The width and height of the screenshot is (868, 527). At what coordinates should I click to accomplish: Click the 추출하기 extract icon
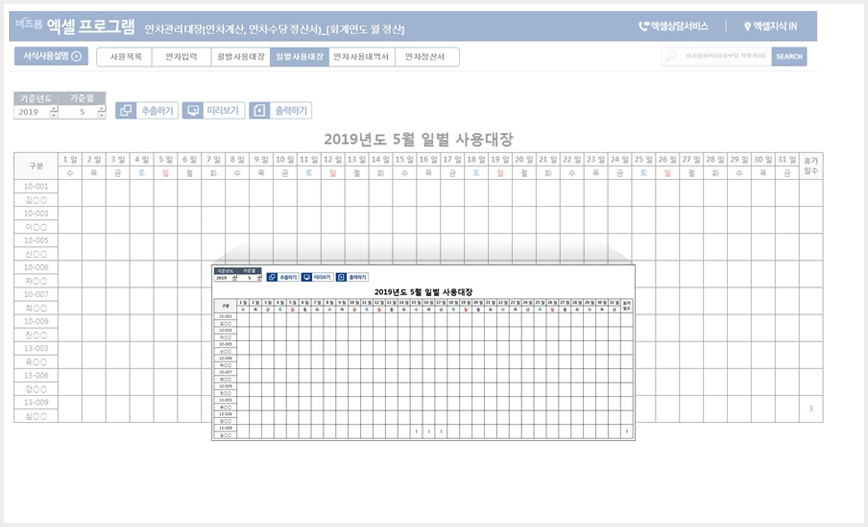[x=126, y=111]
